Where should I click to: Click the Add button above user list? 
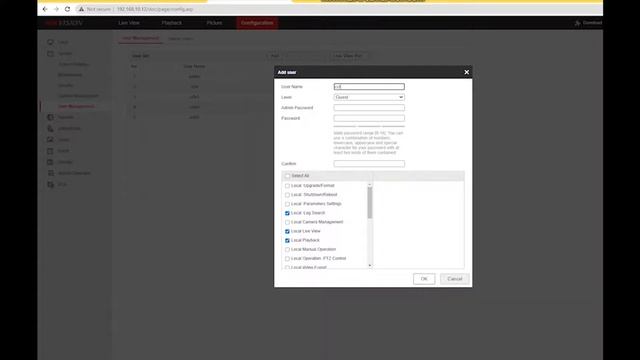click(276, 56)
